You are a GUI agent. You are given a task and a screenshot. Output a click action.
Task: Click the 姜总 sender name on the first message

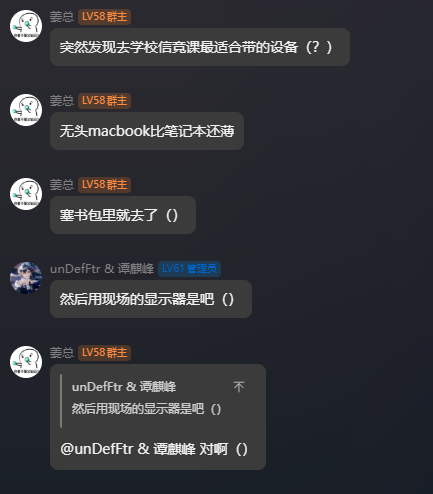point(62,17)
